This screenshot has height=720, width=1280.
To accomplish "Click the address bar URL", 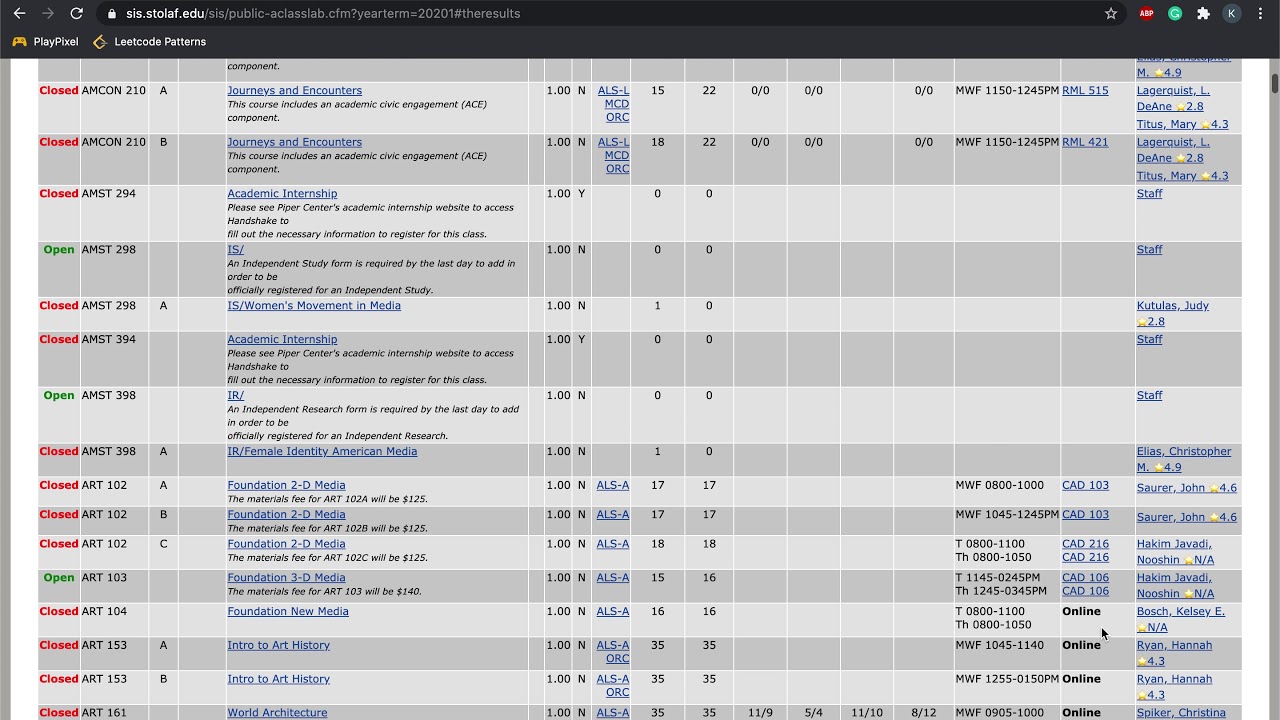I will tap(323, 13).
